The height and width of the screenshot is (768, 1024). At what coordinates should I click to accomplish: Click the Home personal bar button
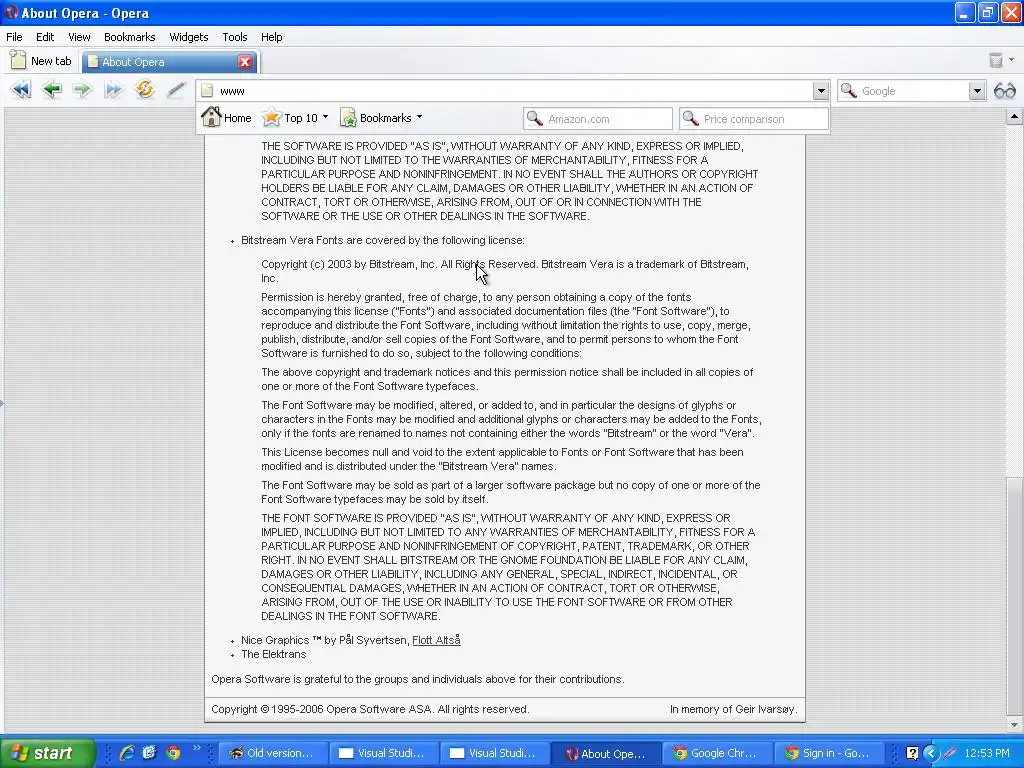(x=227, y=118)
